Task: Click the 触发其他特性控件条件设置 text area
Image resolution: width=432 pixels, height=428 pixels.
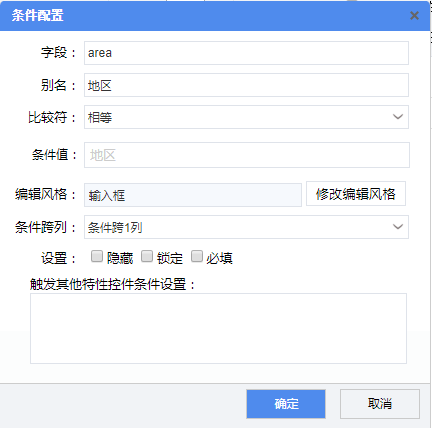Action: (x=218, y=328)
